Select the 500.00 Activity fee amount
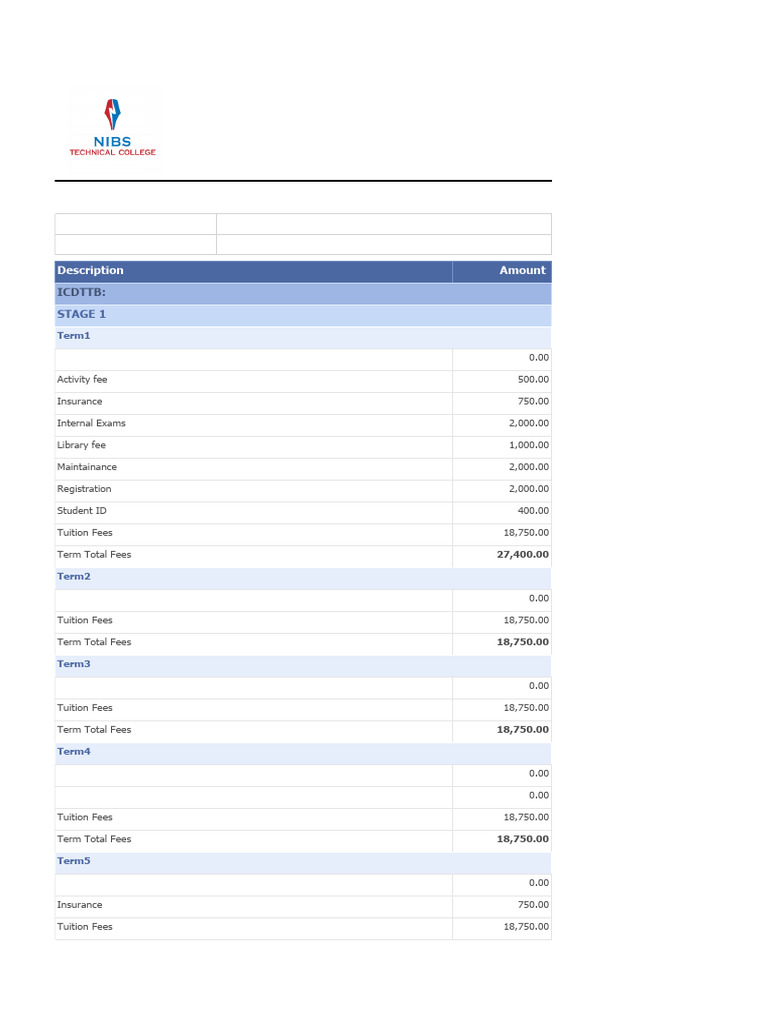The width and height of the screenshot is (768, 1024). pyautogui.click(x=533, y=379)
